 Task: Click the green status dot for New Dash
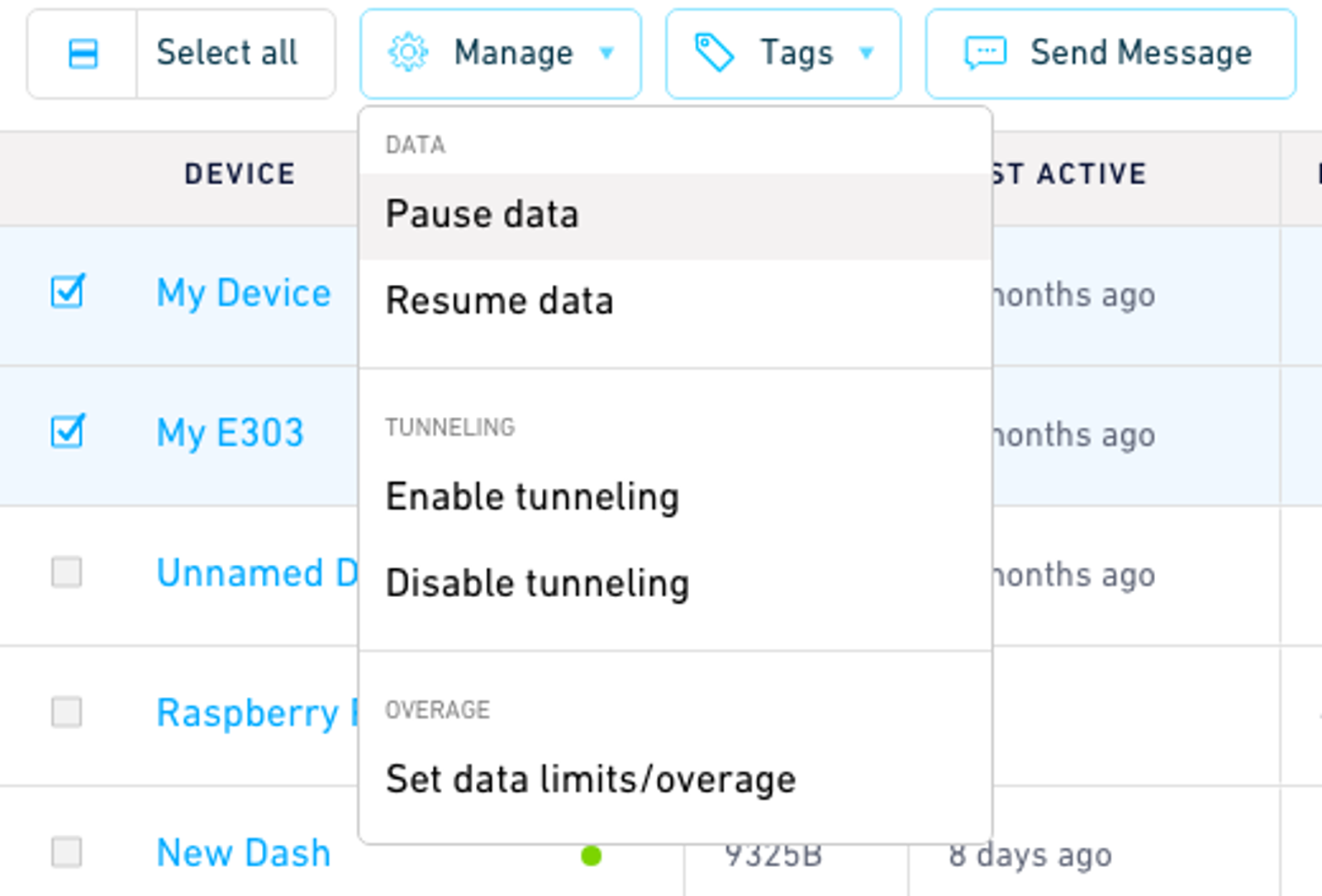coord(591,856)
